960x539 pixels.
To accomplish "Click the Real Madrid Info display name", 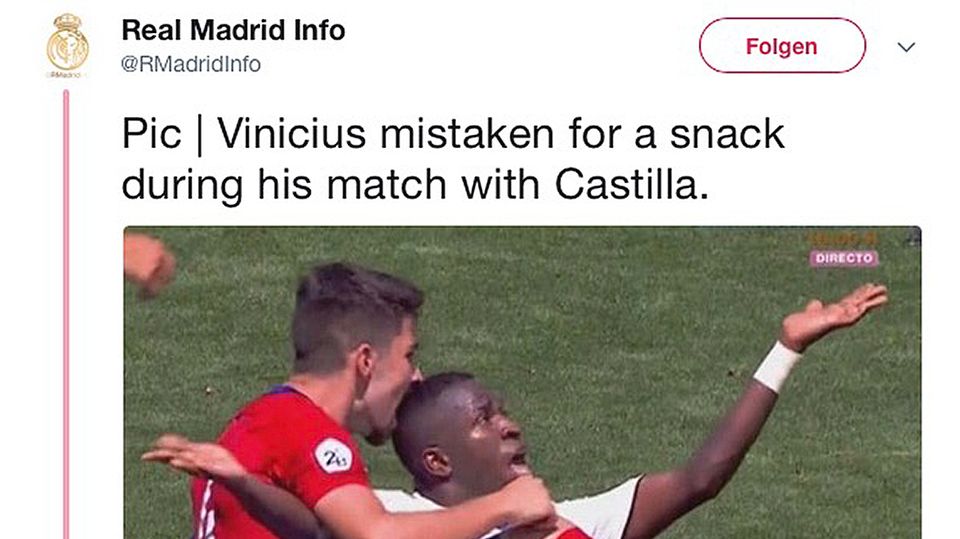I will (x=233, y=30).
